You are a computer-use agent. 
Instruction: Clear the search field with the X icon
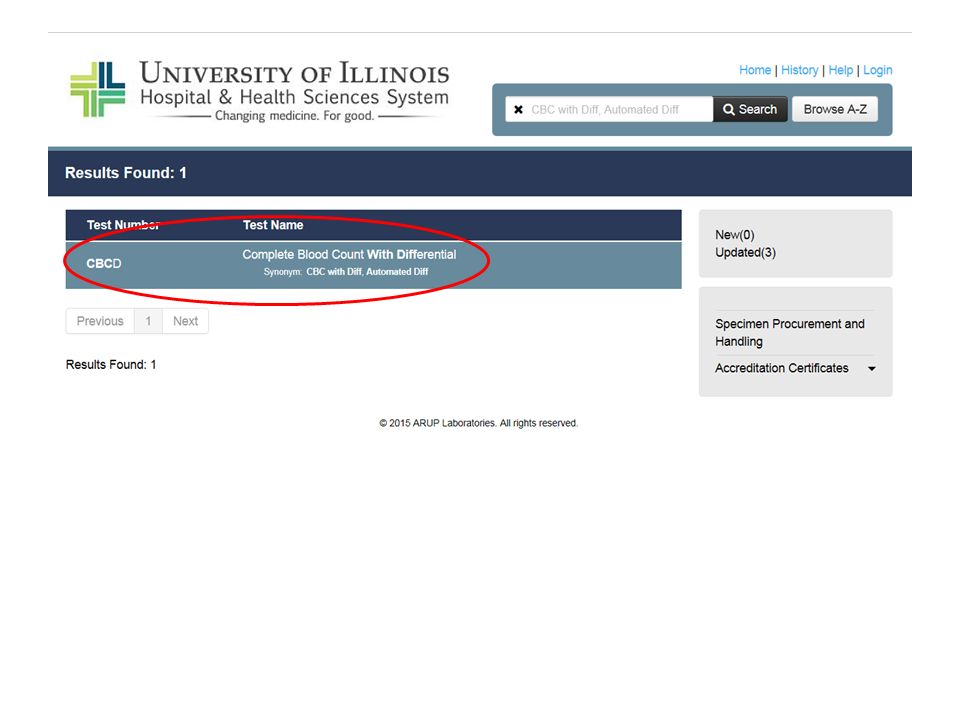click(519, 110)
